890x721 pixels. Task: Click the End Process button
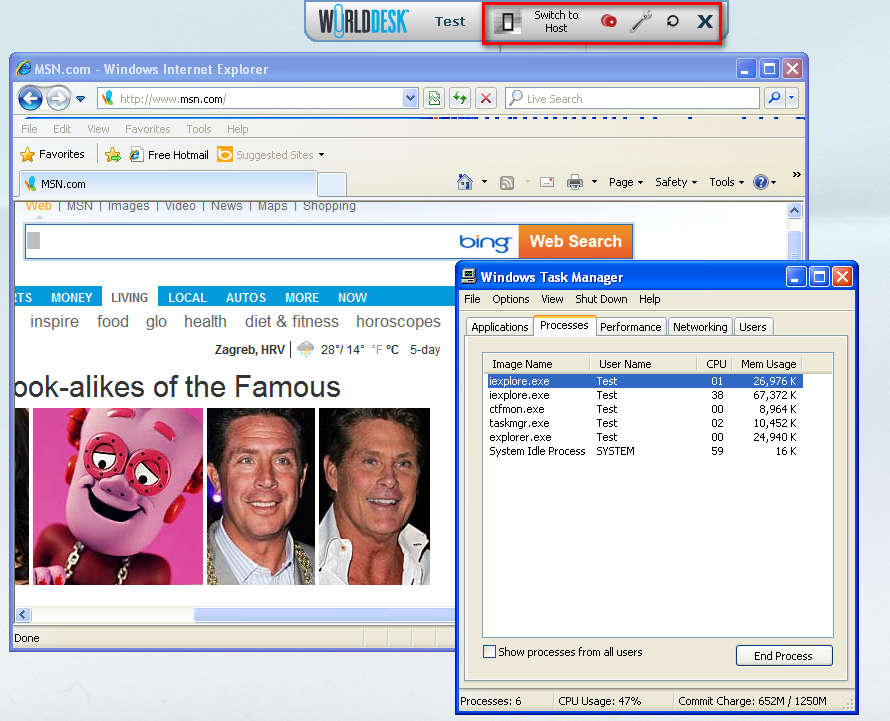tap(784, 656)
